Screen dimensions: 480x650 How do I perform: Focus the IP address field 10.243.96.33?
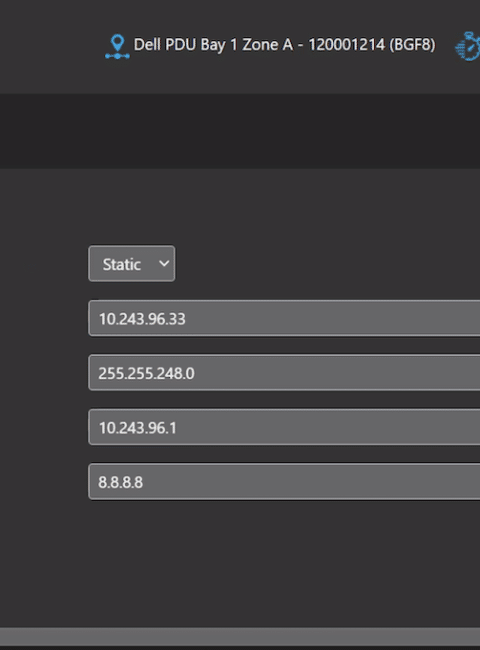click(284, 318)
